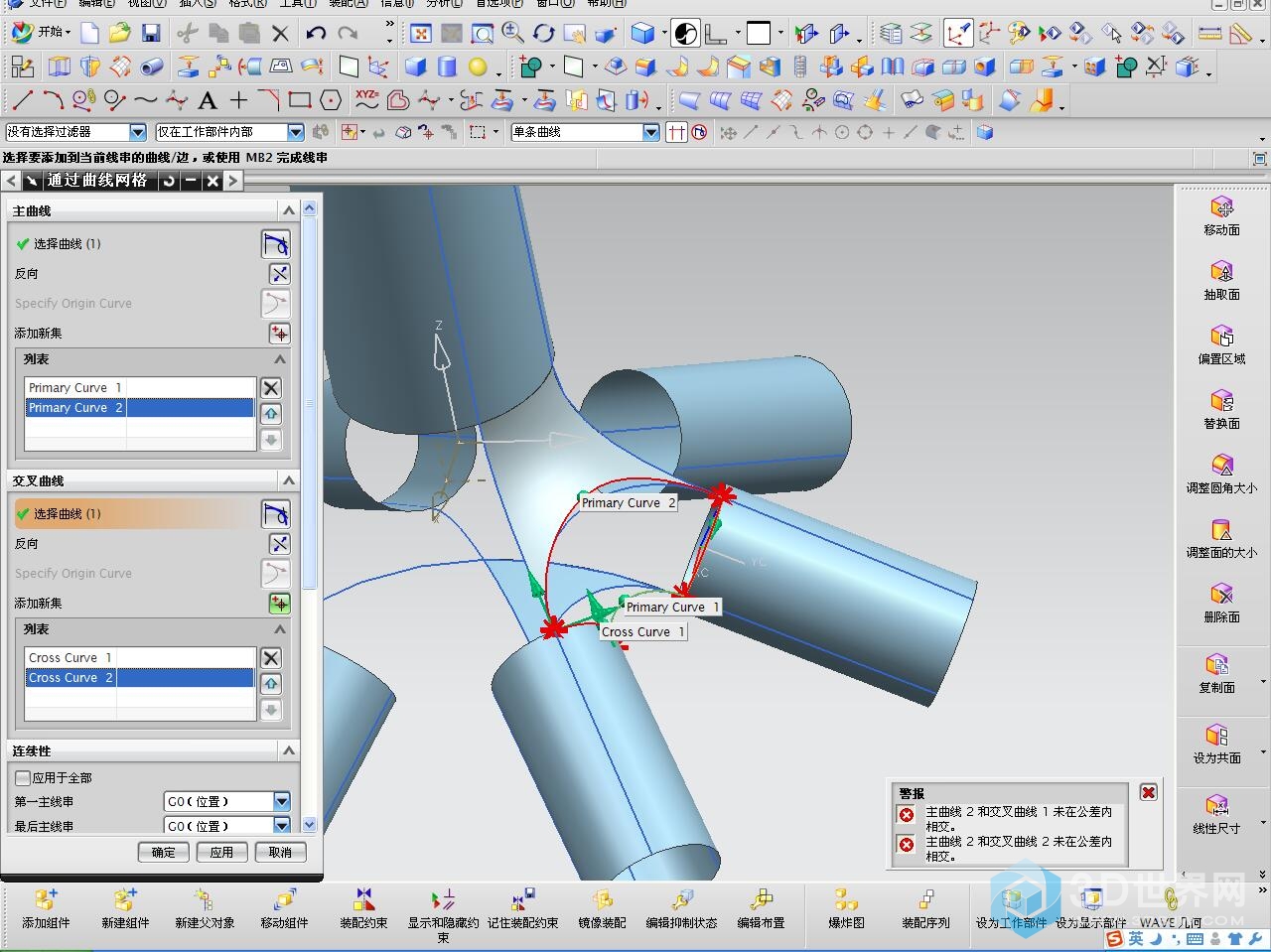
Task: Click the Fit view icon
Action: 421,34
